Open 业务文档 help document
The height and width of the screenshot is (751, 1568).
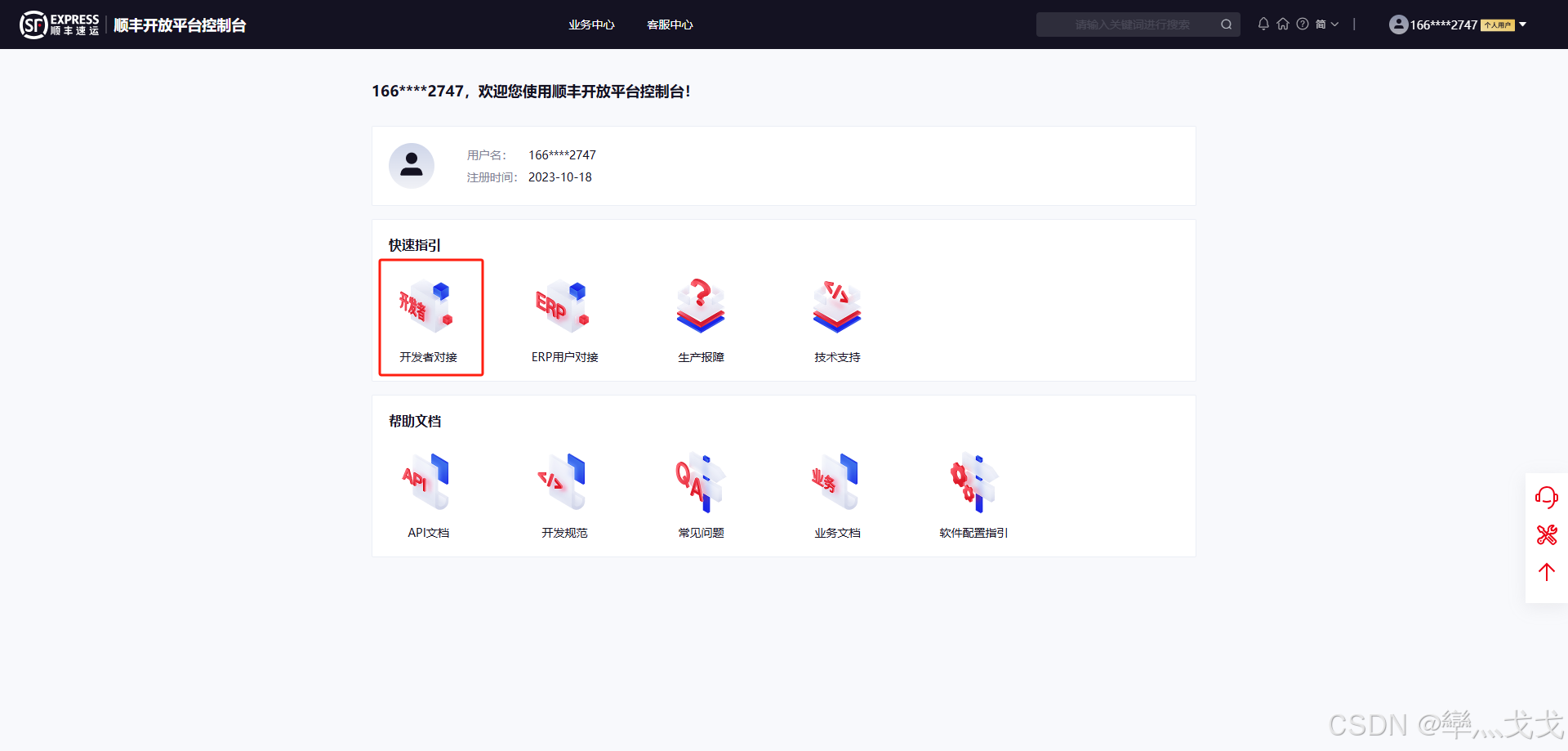click(x=837, y=495)
